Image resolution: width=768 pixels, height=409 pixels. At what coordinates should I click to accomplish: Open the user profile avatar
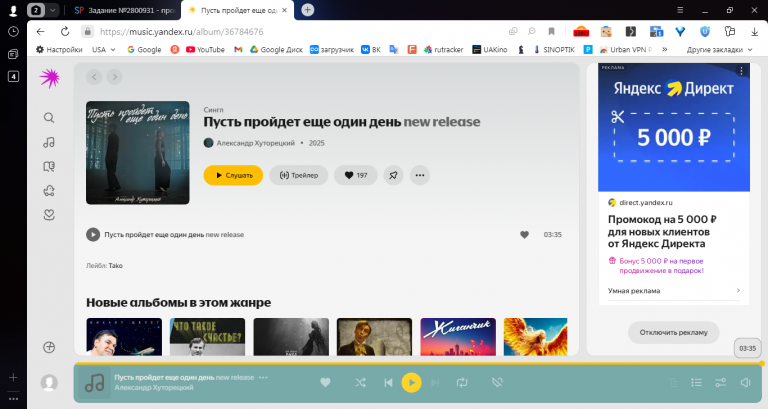coord(49,383)
